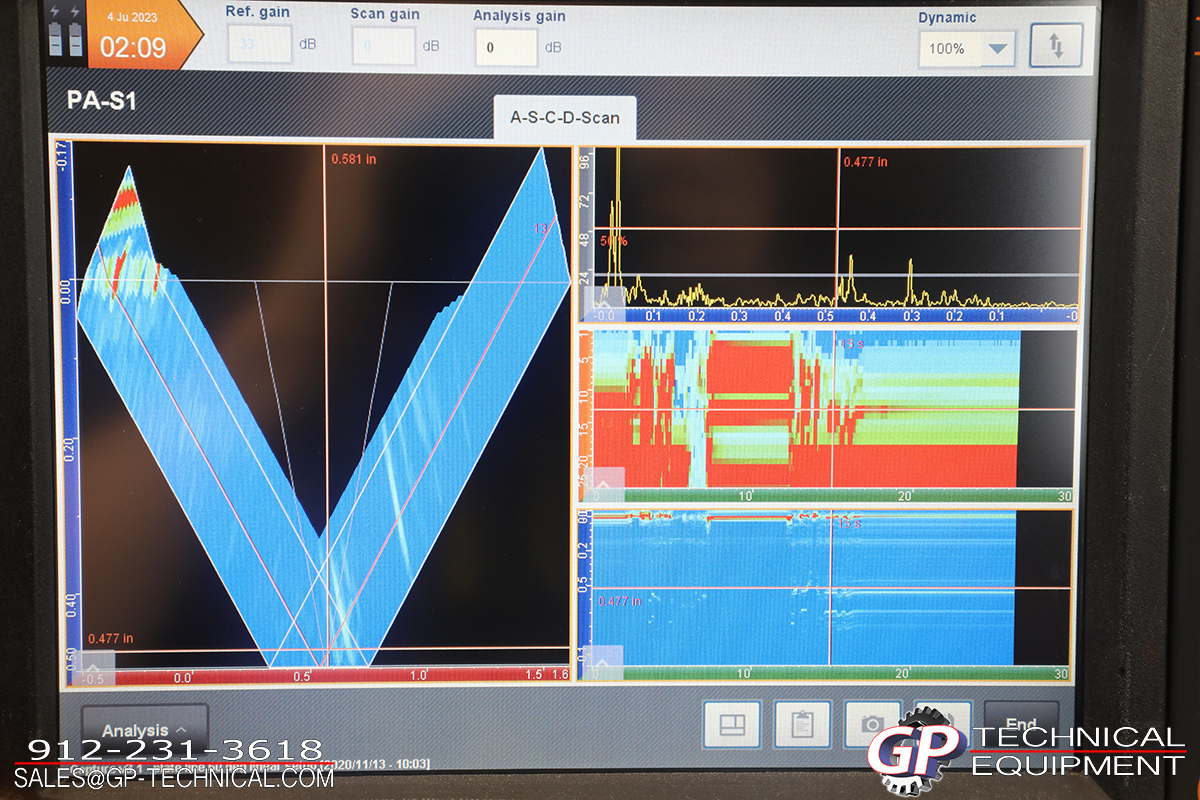Expand the Analysis menu
The image size is (1200, 800).
(145, 730)
